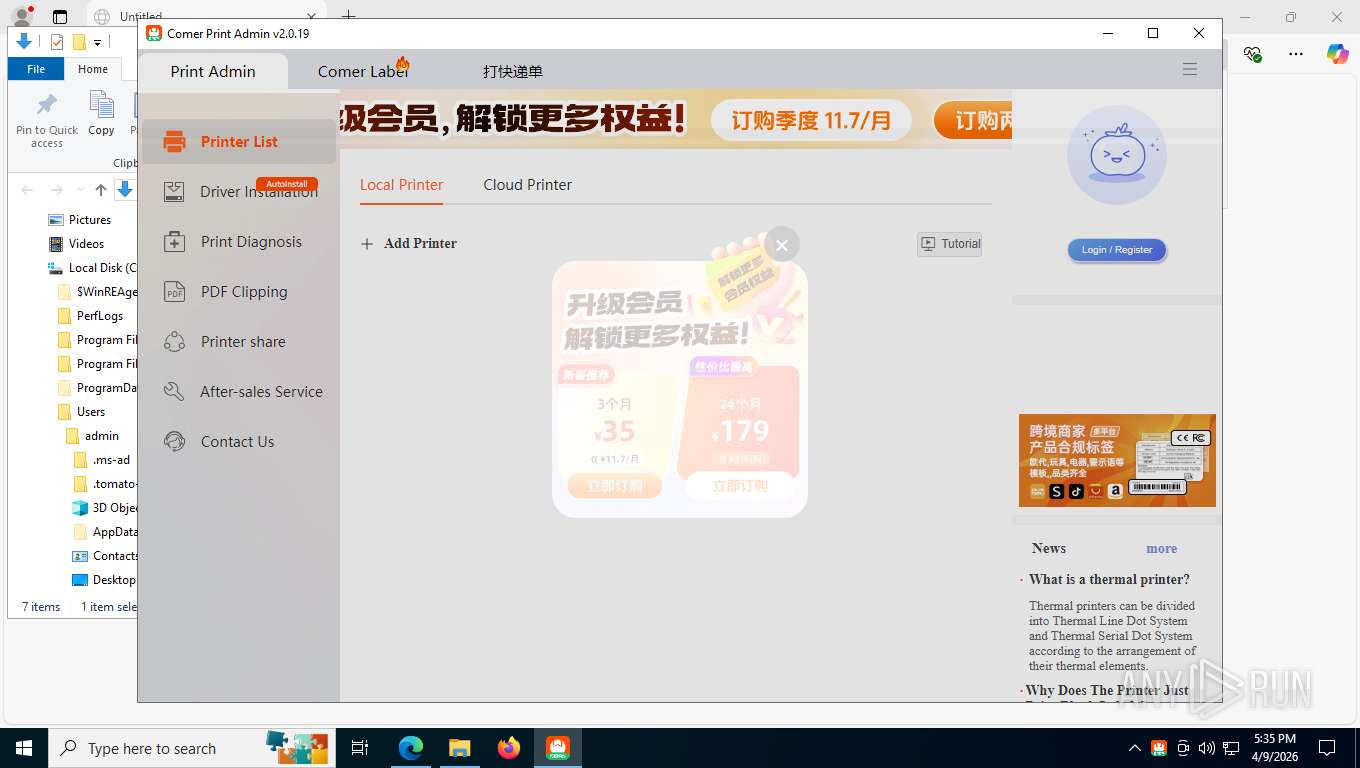Open Edge settings and more menu
The image size is (1360, 768).
1295,54
